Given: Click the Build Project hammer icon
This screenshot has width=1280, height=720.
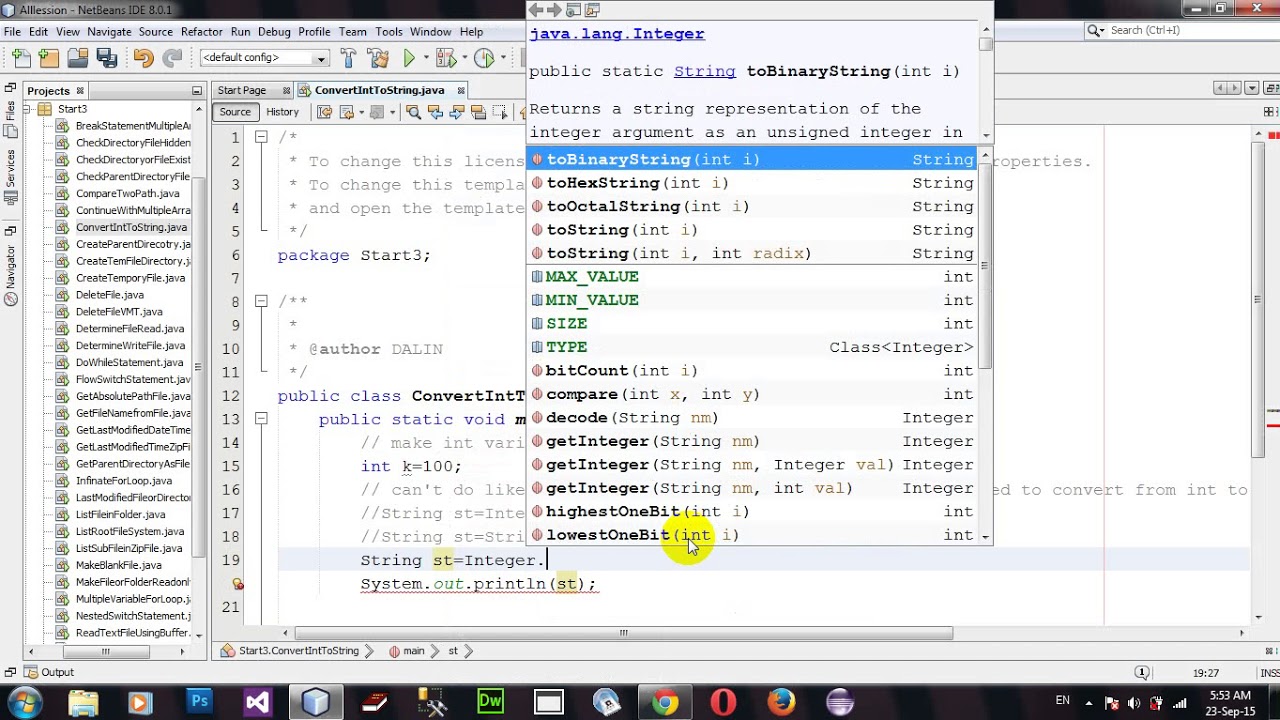Looking at the screenshot, I should (348, 58).
